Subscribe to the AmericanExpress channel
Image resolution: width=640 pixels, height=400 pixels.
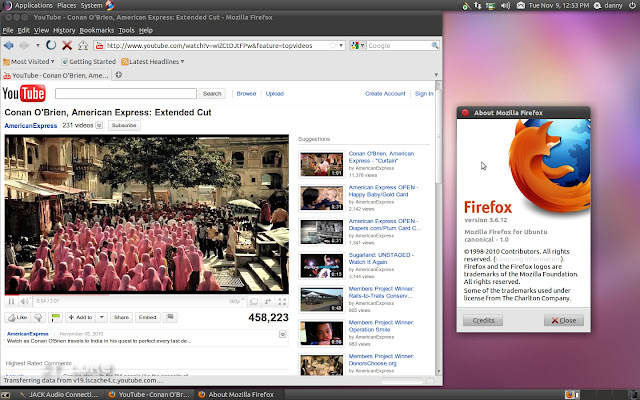coord(124,125)
